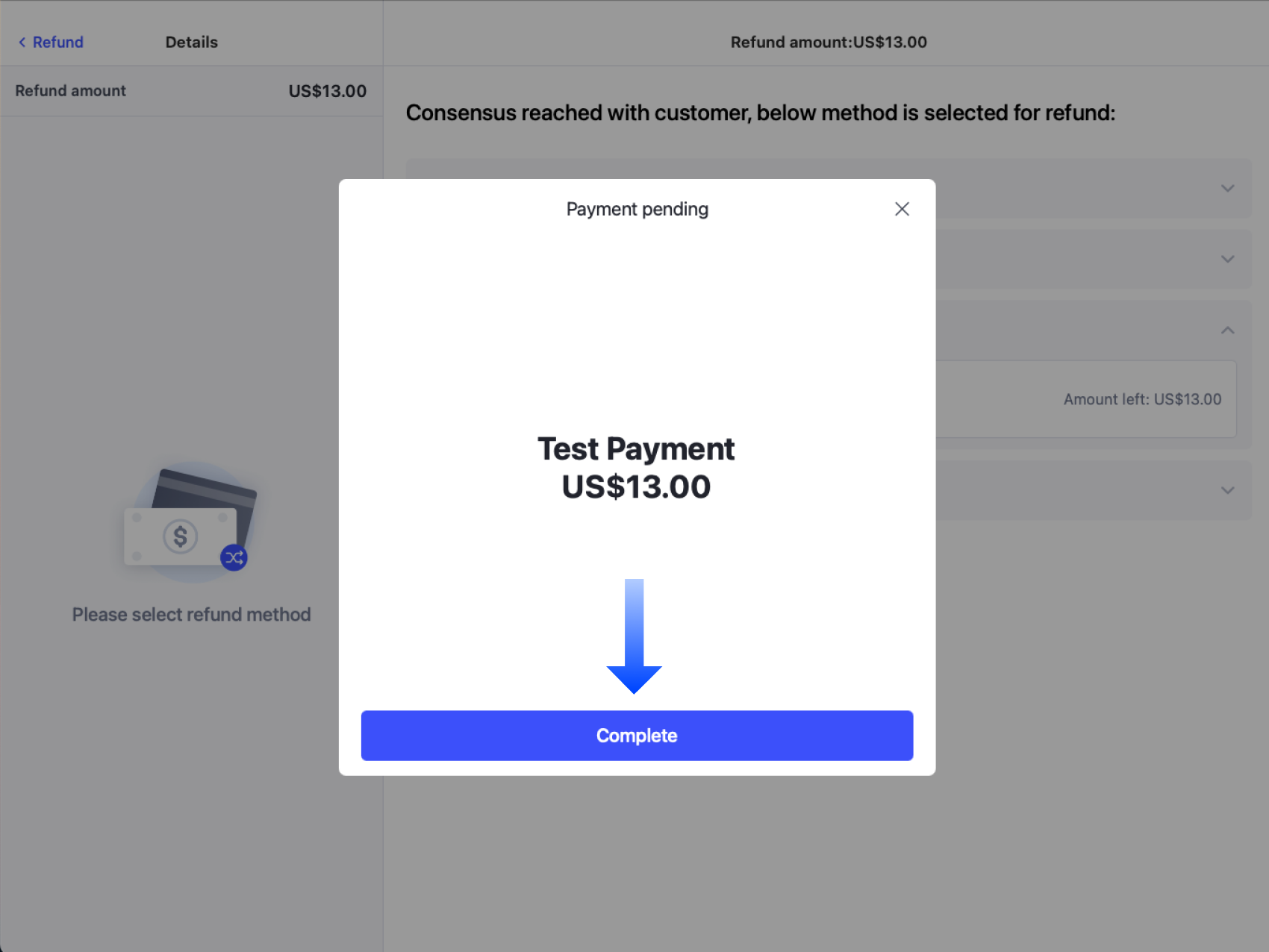Select the Refund amount row in the sidebar
Image resolution: width=1269 pixels, height=952 pixels.
click(191, 90)
